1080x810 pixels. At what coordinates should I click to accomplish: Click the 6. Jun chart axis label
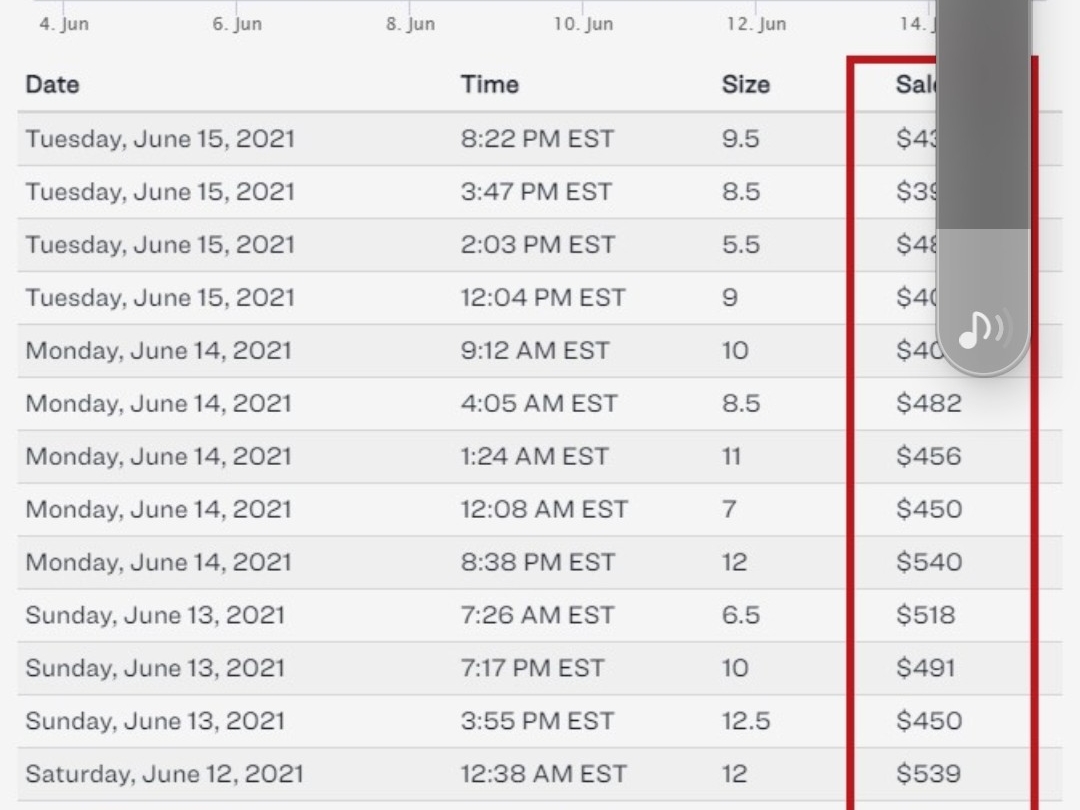237,23
